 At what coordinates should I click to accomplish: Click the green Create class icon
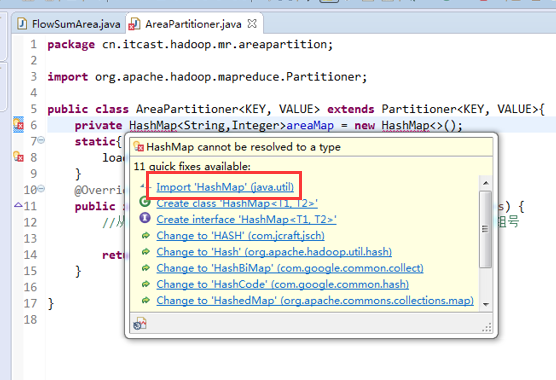[x=145, y=202]
